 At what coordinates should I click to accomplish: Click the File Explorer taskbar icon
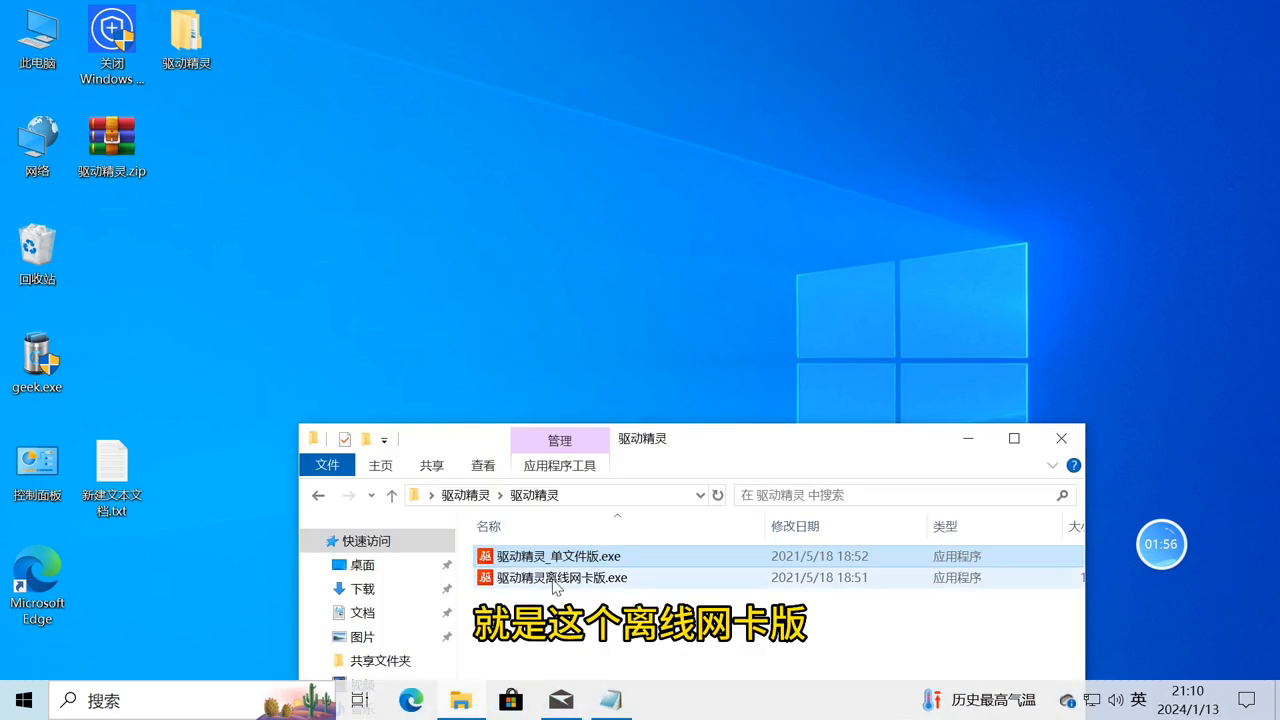(x=461, y=700)
